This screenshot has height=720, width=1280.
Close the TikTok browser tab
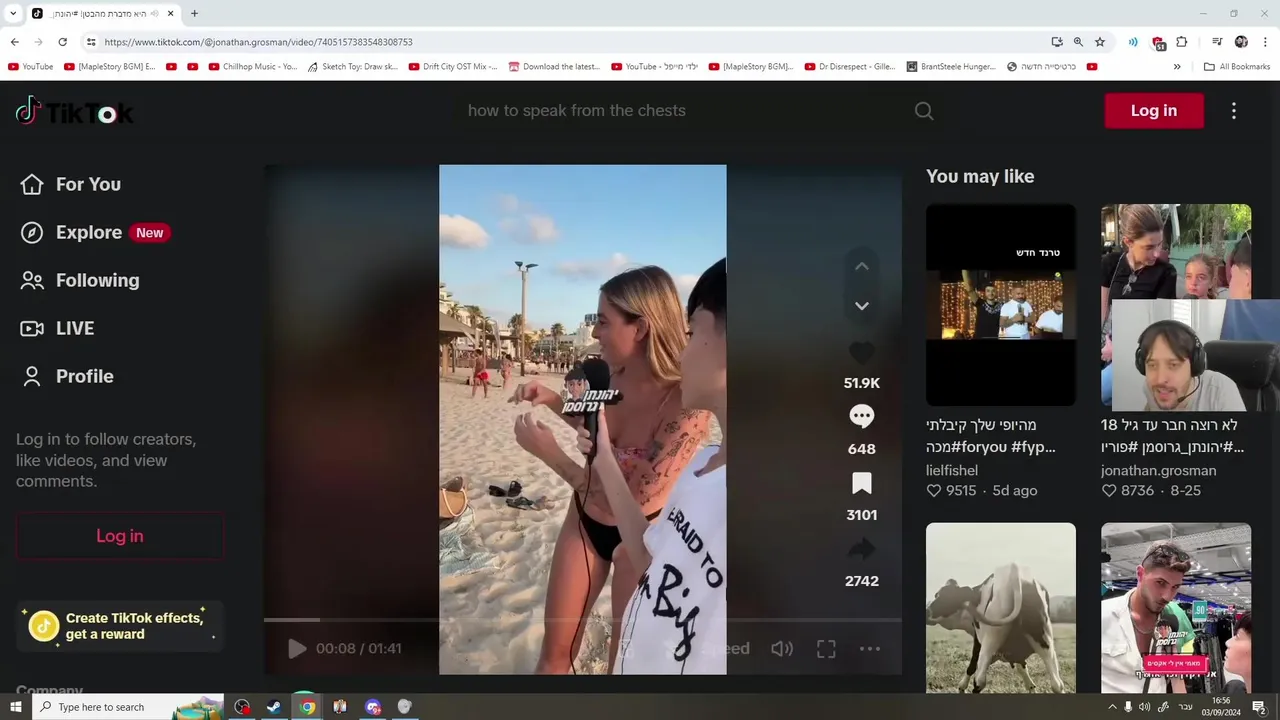pos(170,14)
